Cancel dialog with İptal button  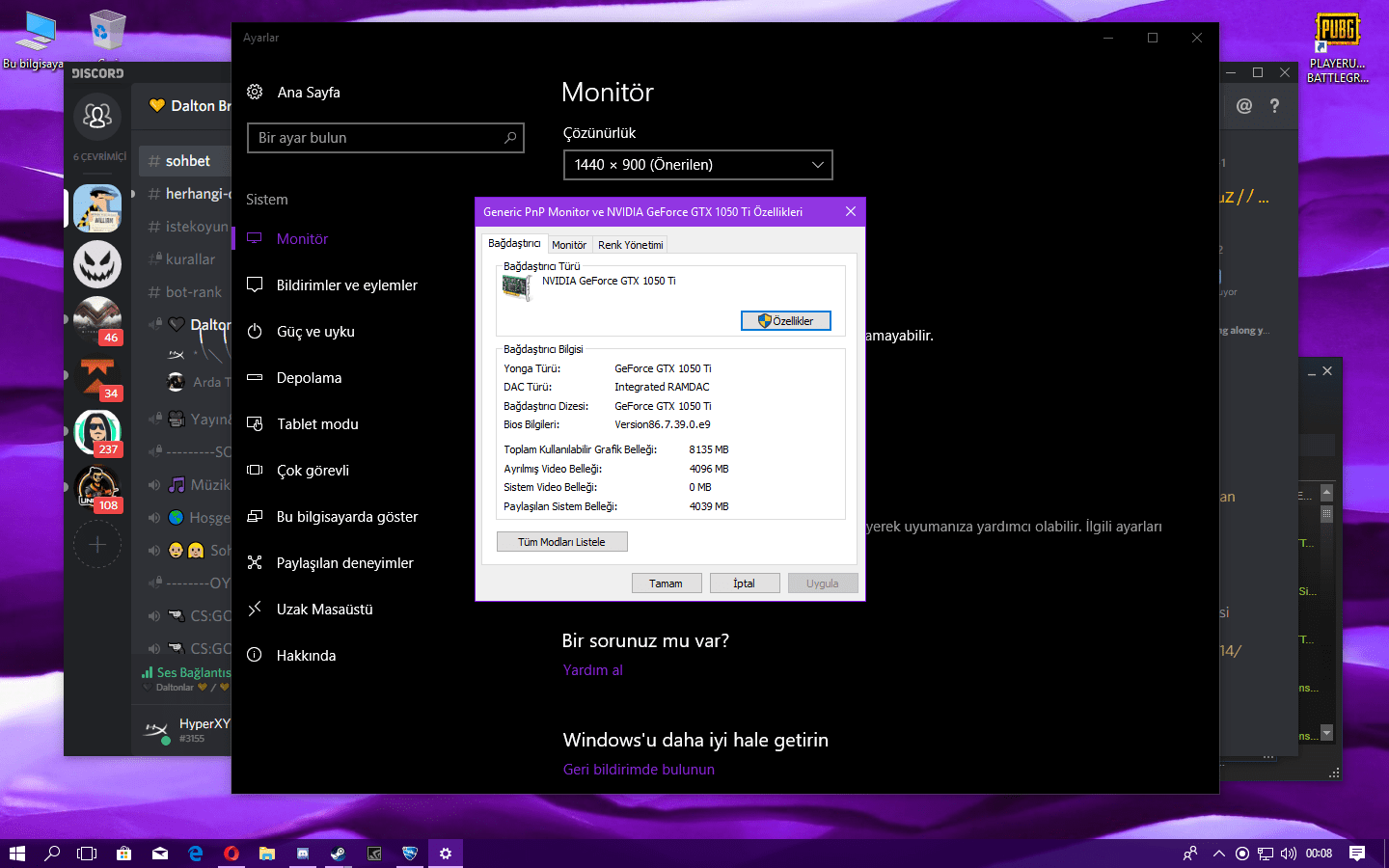point(745,583)
